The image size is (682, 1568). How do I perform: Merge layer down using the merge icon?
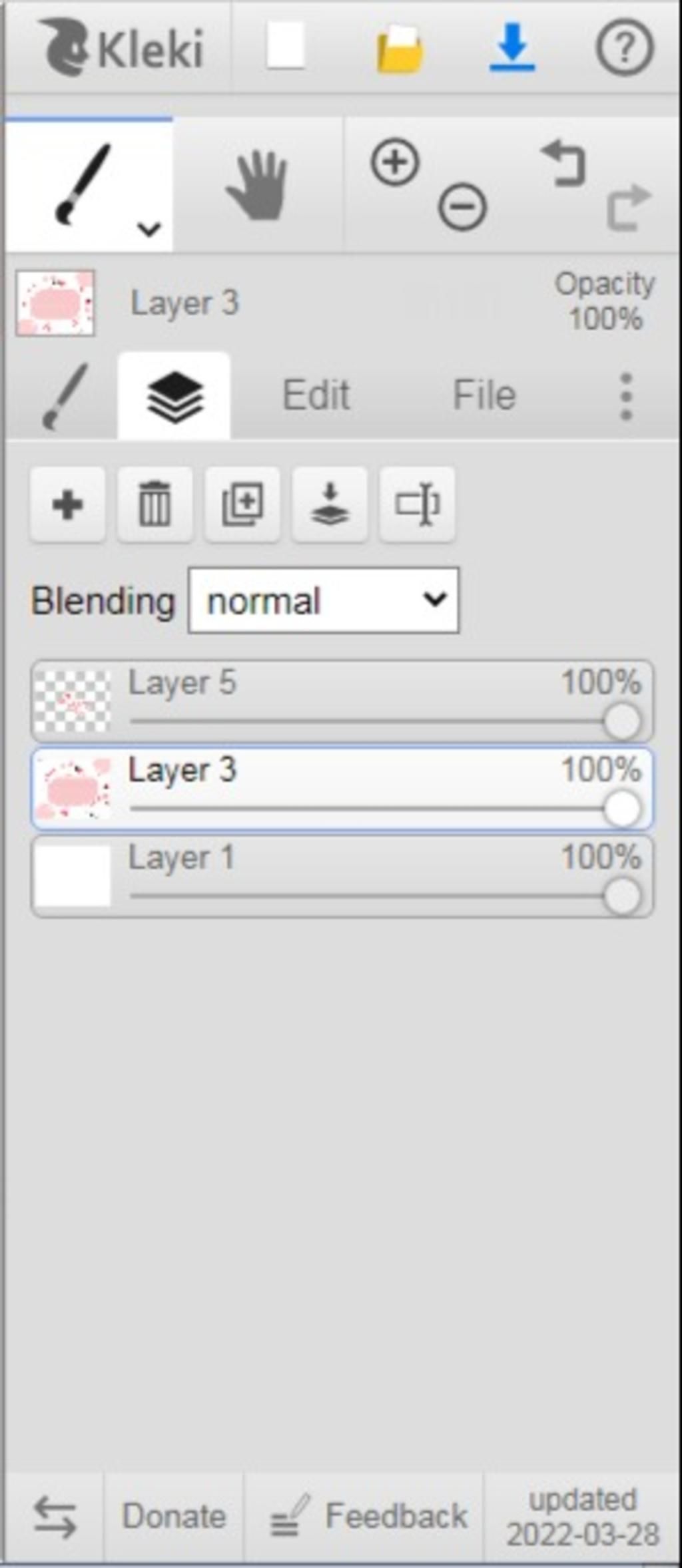[x=330, y=504]
